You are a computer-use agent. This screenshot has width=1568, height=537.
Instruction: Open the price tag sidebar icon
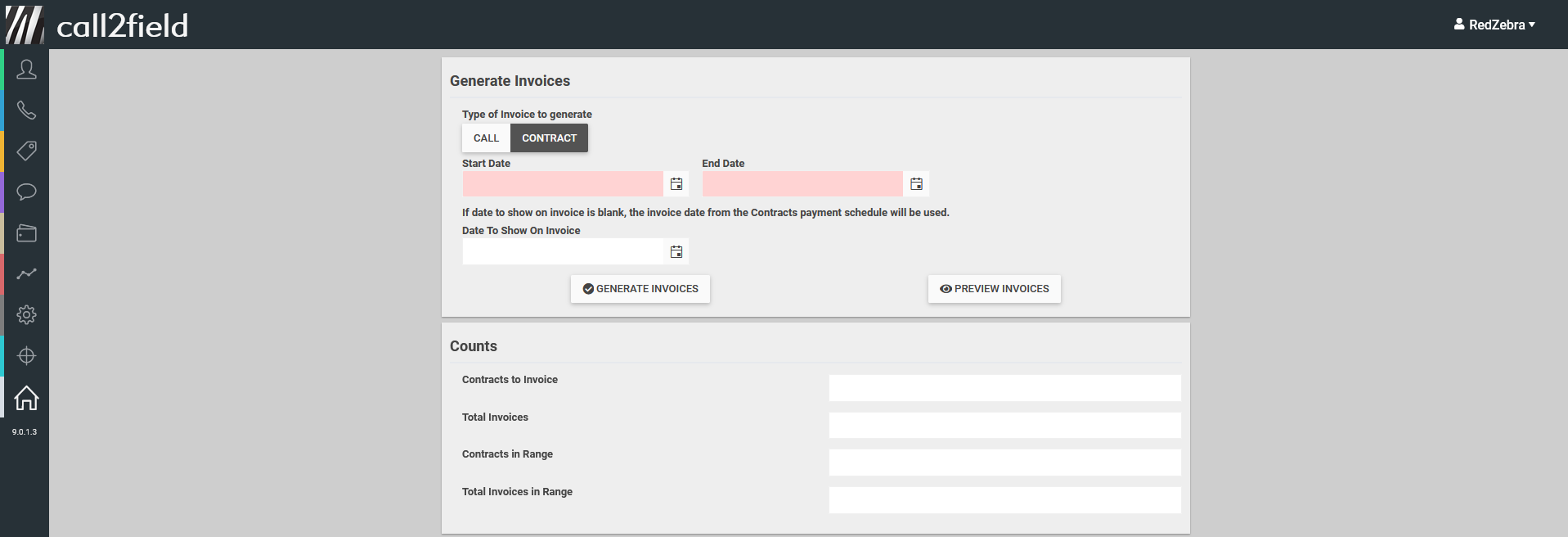point(26,151)
